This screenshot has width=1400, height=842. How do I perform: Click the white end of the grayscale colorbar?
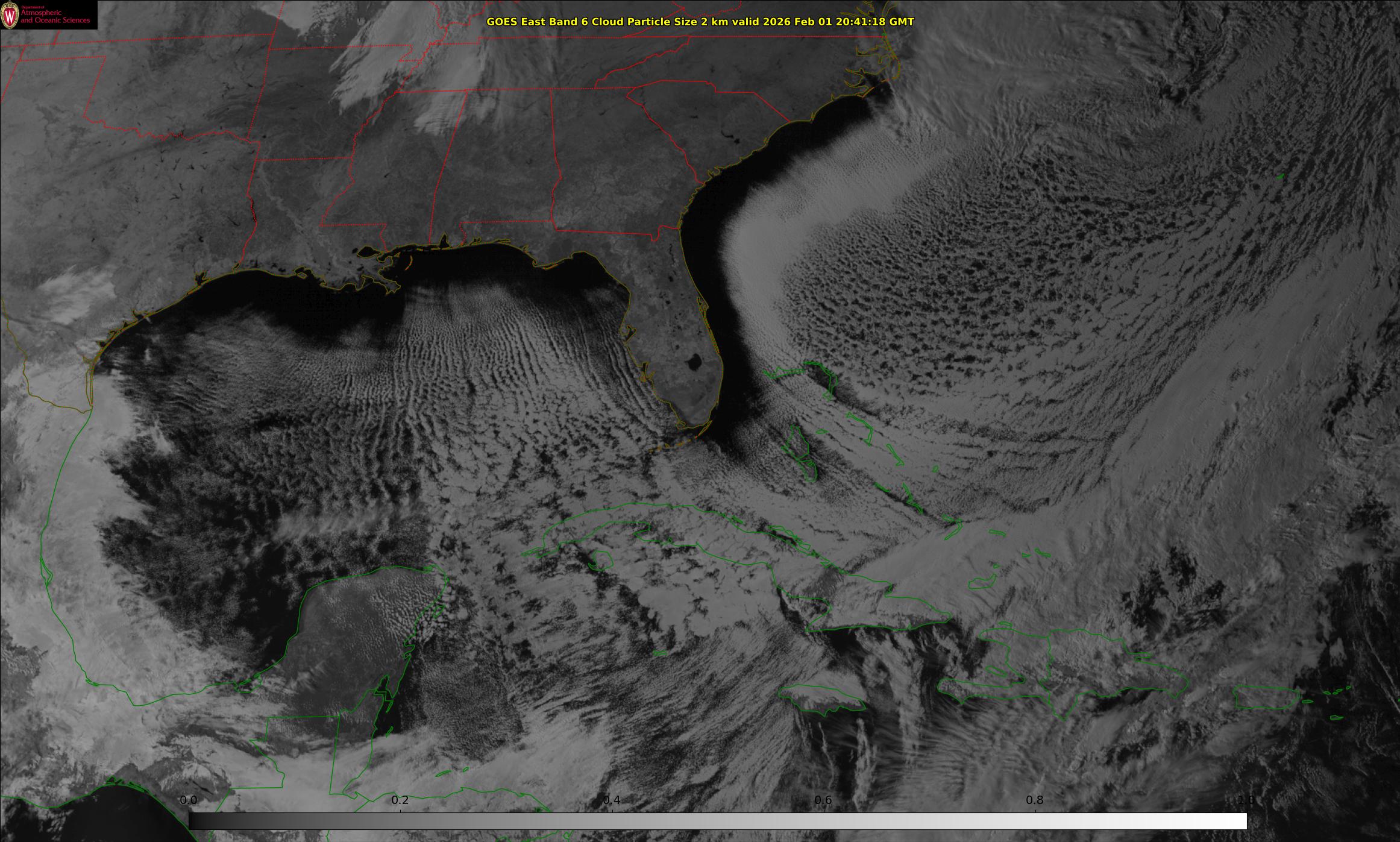(x=1238, y=821)
